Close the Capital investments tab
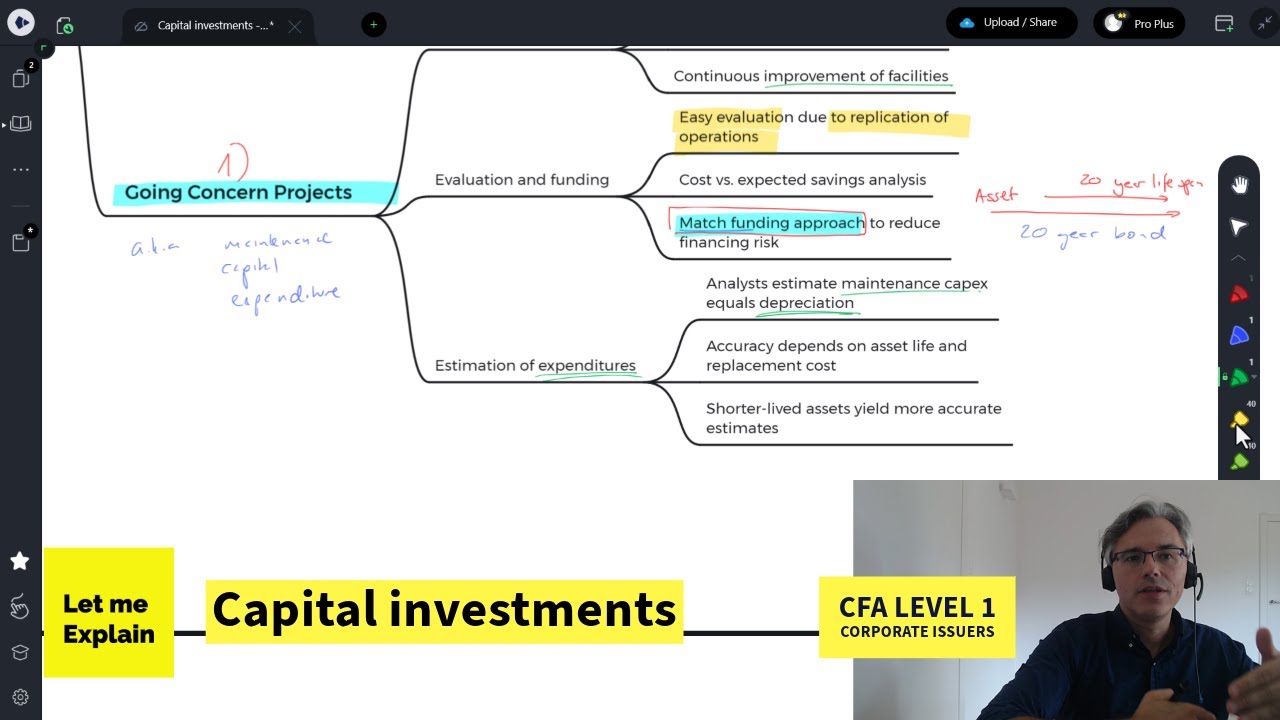 click(x=294, y=27)
